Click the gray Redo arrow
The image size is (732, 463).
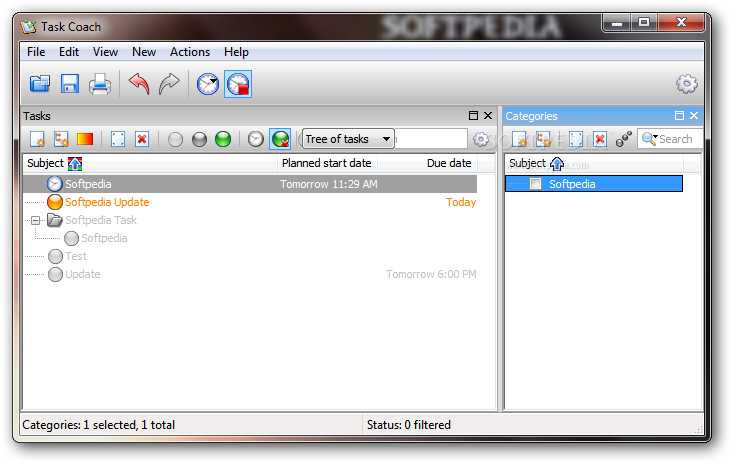[x=169, y=84]
